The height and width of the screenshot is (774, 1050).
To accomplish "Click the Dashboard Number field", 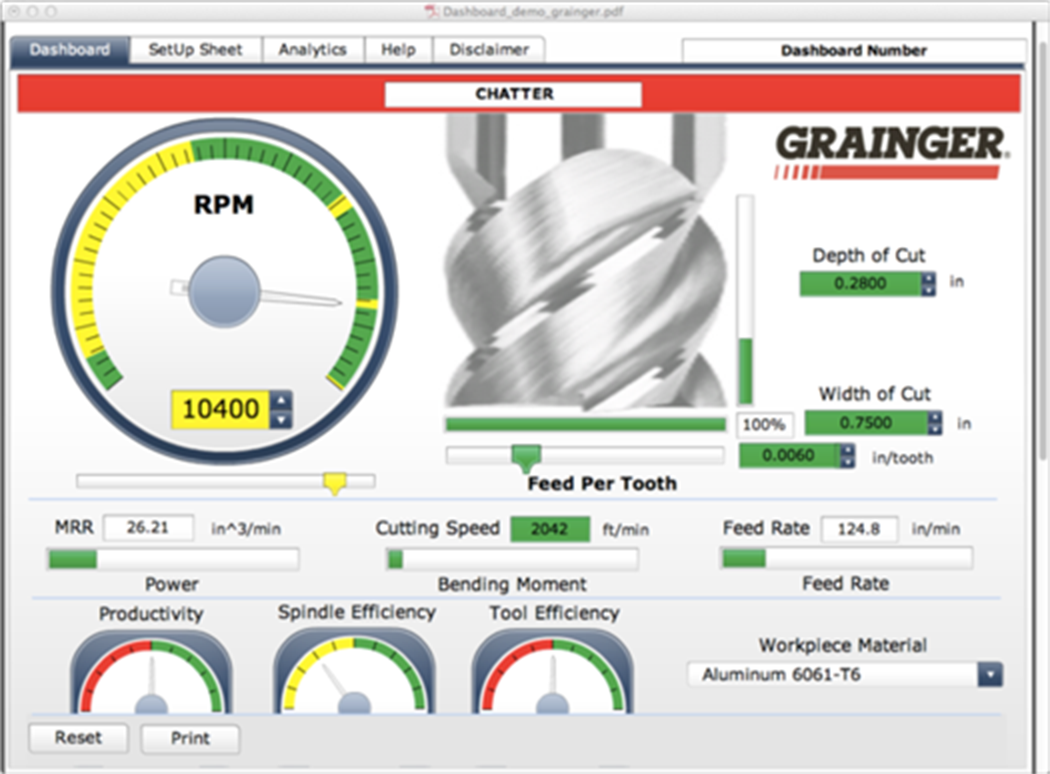I will pos(854,51).
